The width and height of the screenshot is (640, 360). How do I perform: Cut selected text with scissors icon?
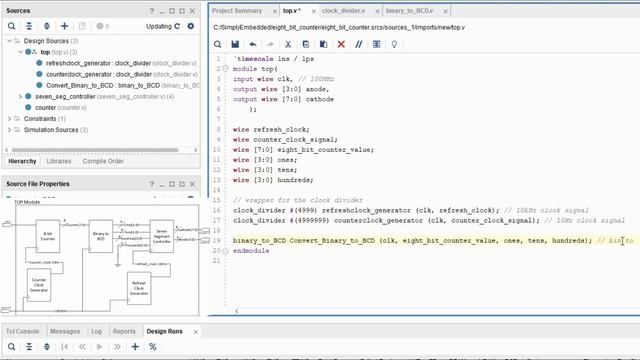click(x=288, y=44)
